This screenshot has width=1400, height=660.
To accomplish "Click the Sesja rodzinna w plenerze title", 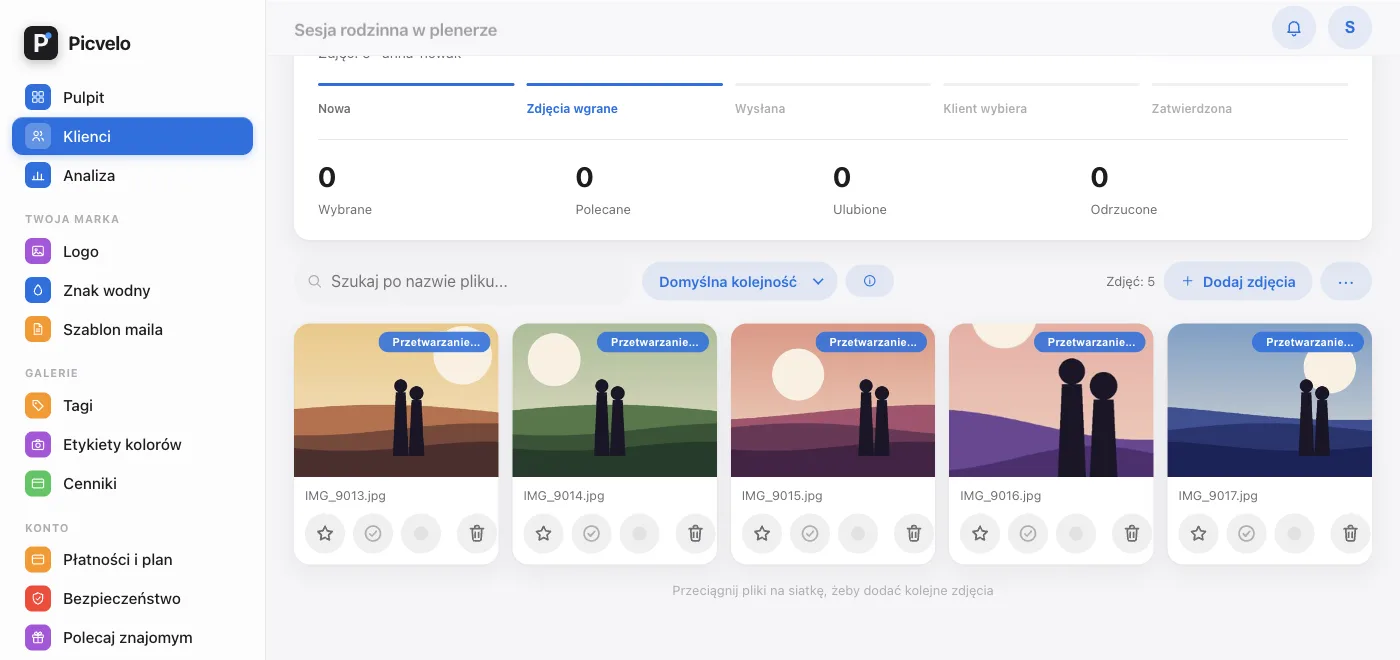I will coord(396,30).
